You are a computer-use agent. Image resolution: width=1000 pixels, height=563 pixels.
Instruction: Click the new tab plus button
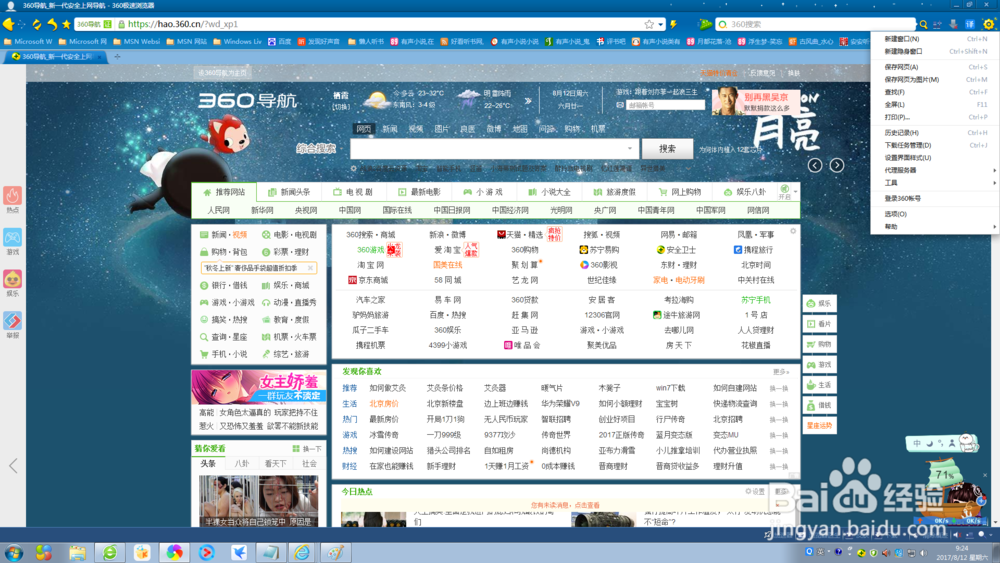tap(117, 57)
